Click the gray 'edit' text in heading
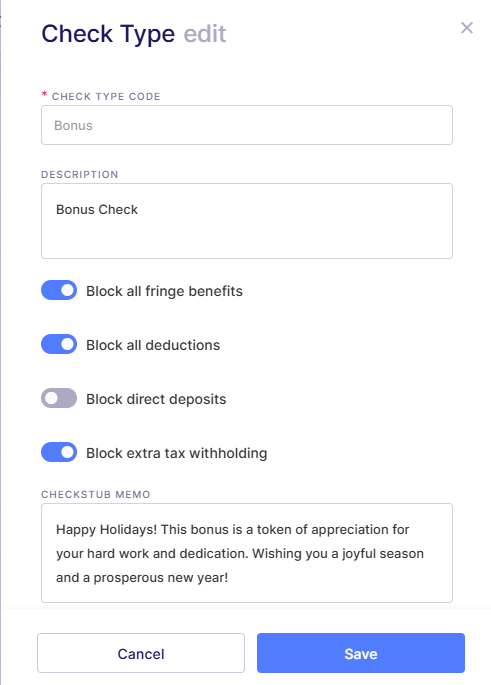This screenshot has height=685, width=491. [x=205, y=34]
